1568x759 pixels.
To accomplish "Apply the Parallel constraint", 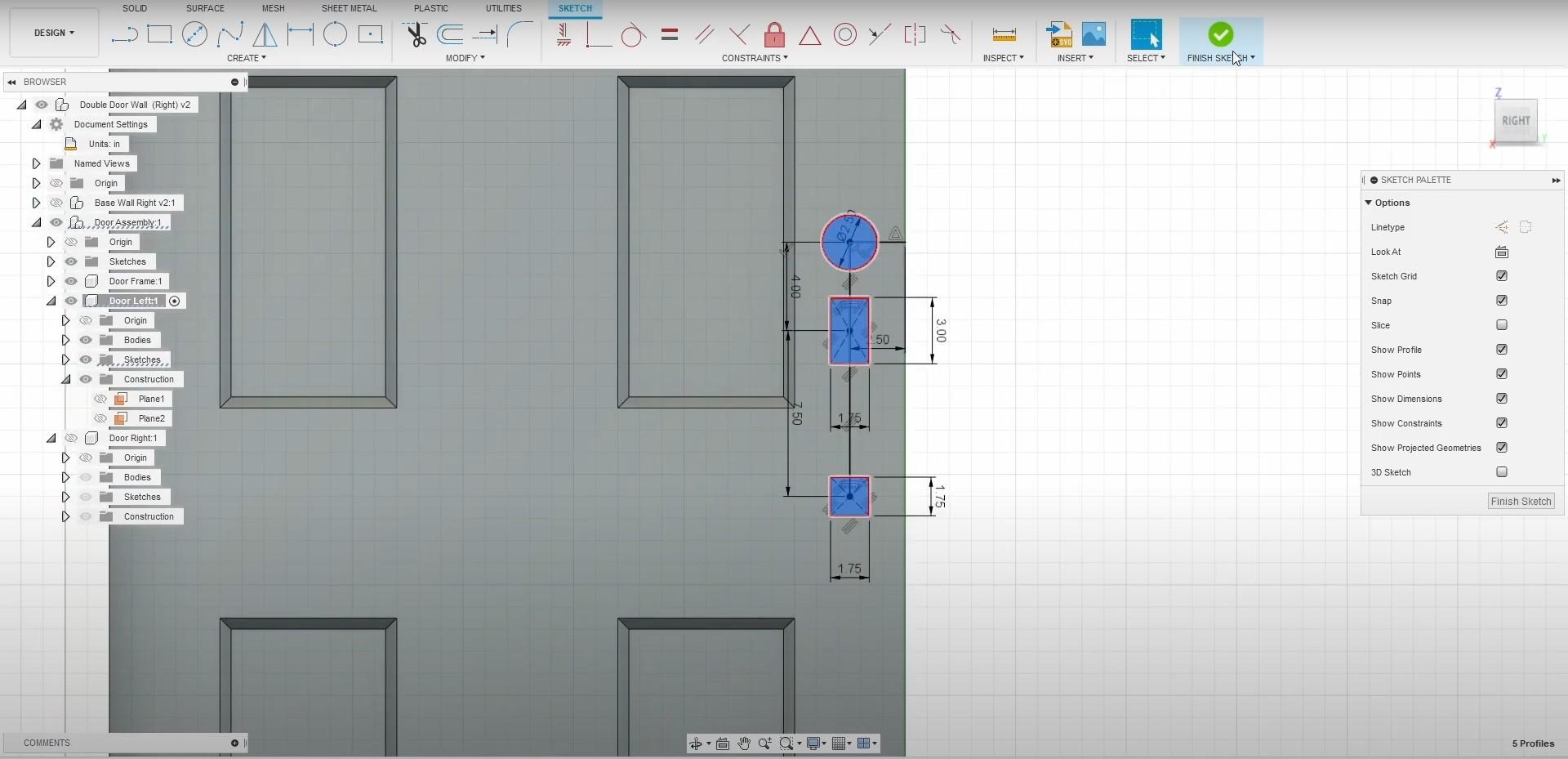I will [x=705, y=34].
